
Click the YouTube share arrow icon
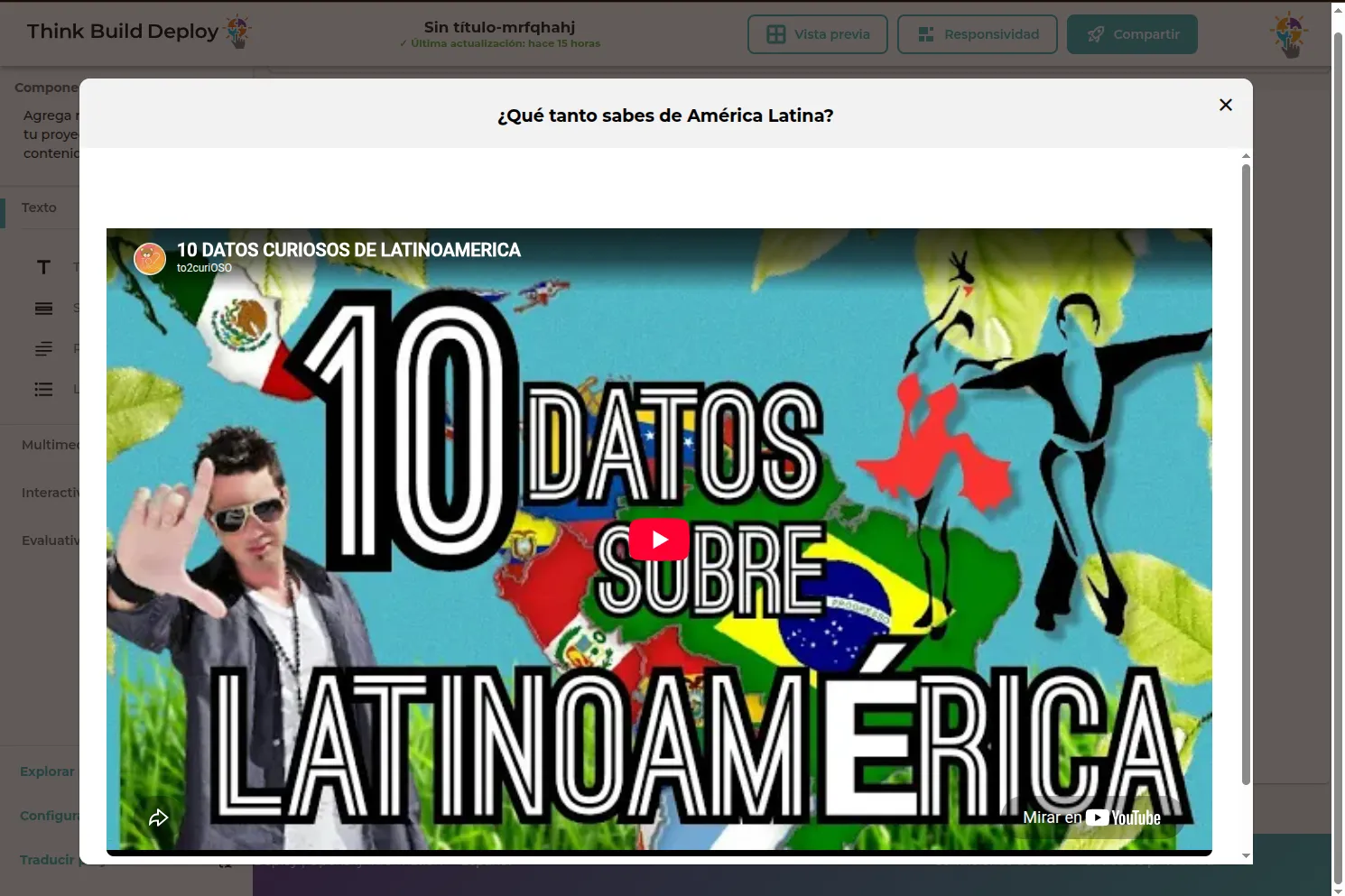click(159, 817)
